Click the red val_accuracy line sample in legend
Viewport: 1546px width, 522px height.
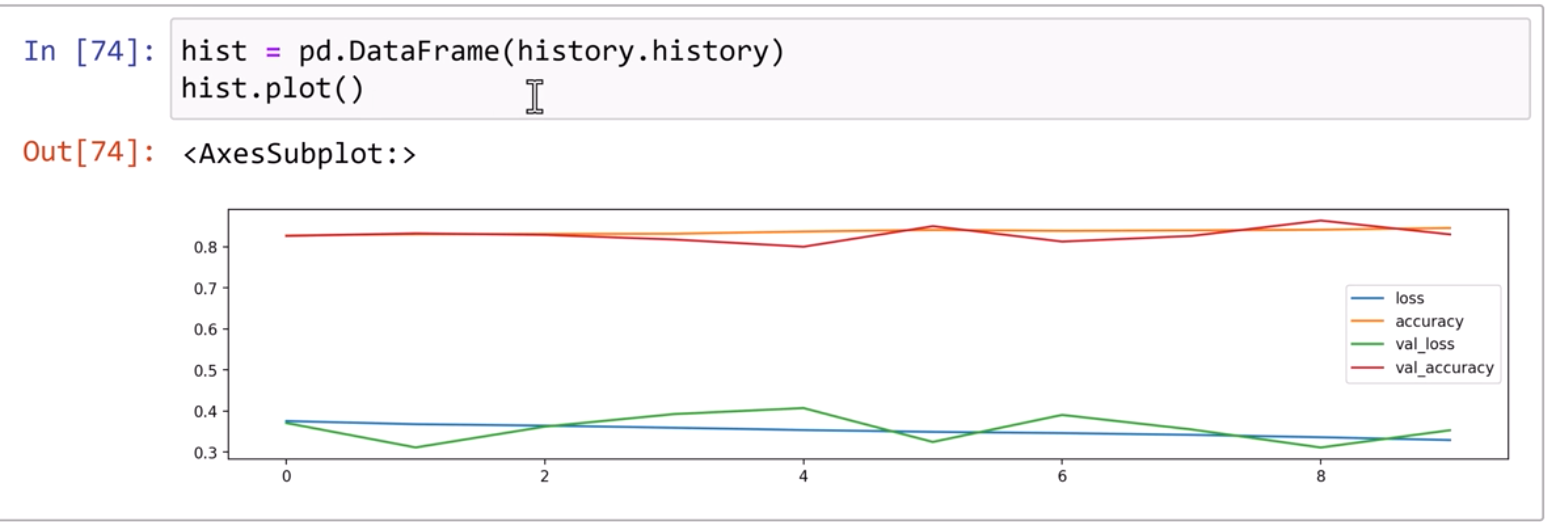pos(1367,368)
